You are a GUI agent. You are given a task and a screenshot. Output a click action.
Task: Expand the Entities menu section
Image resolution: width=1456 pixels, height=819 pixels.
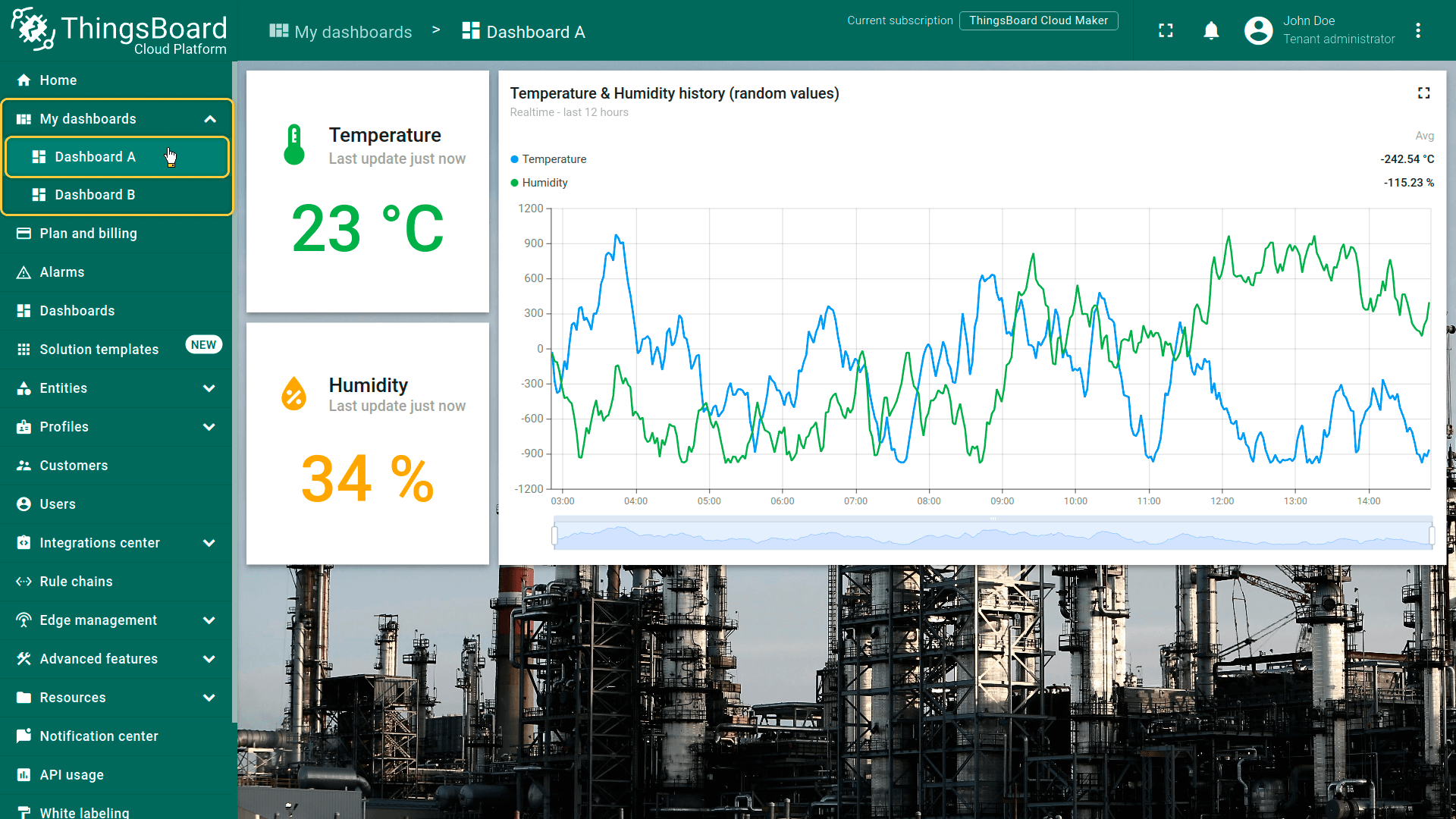[209, 388]
